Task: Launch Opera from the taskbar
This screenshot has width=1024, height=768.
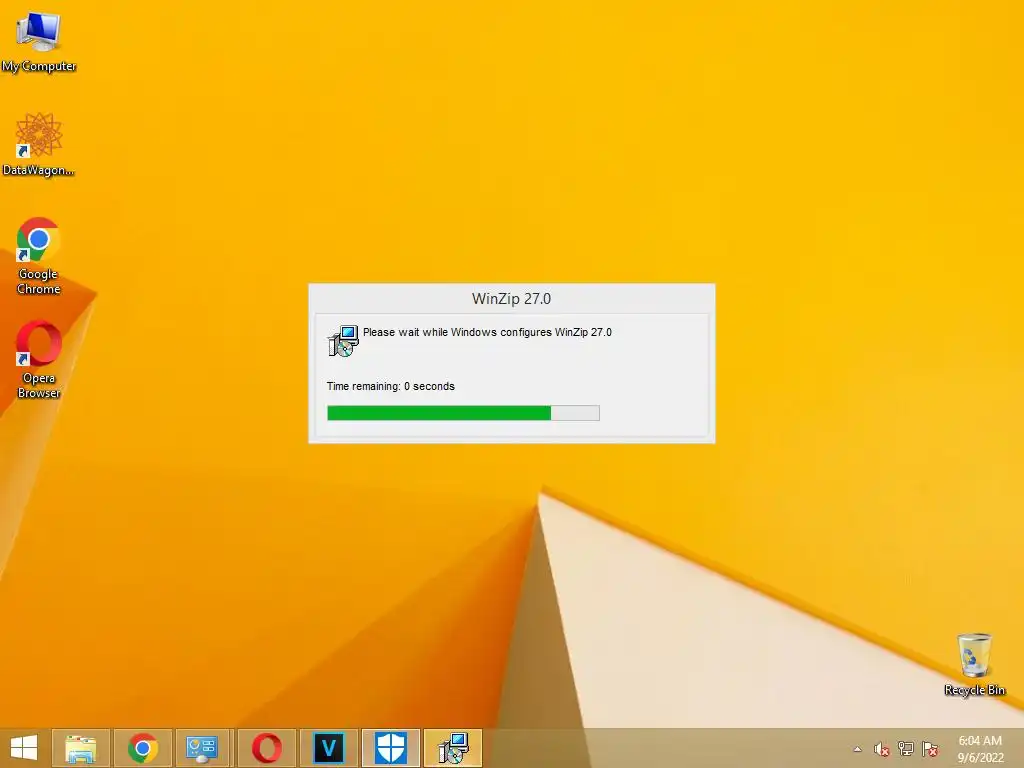Action: tap(267, 748)
